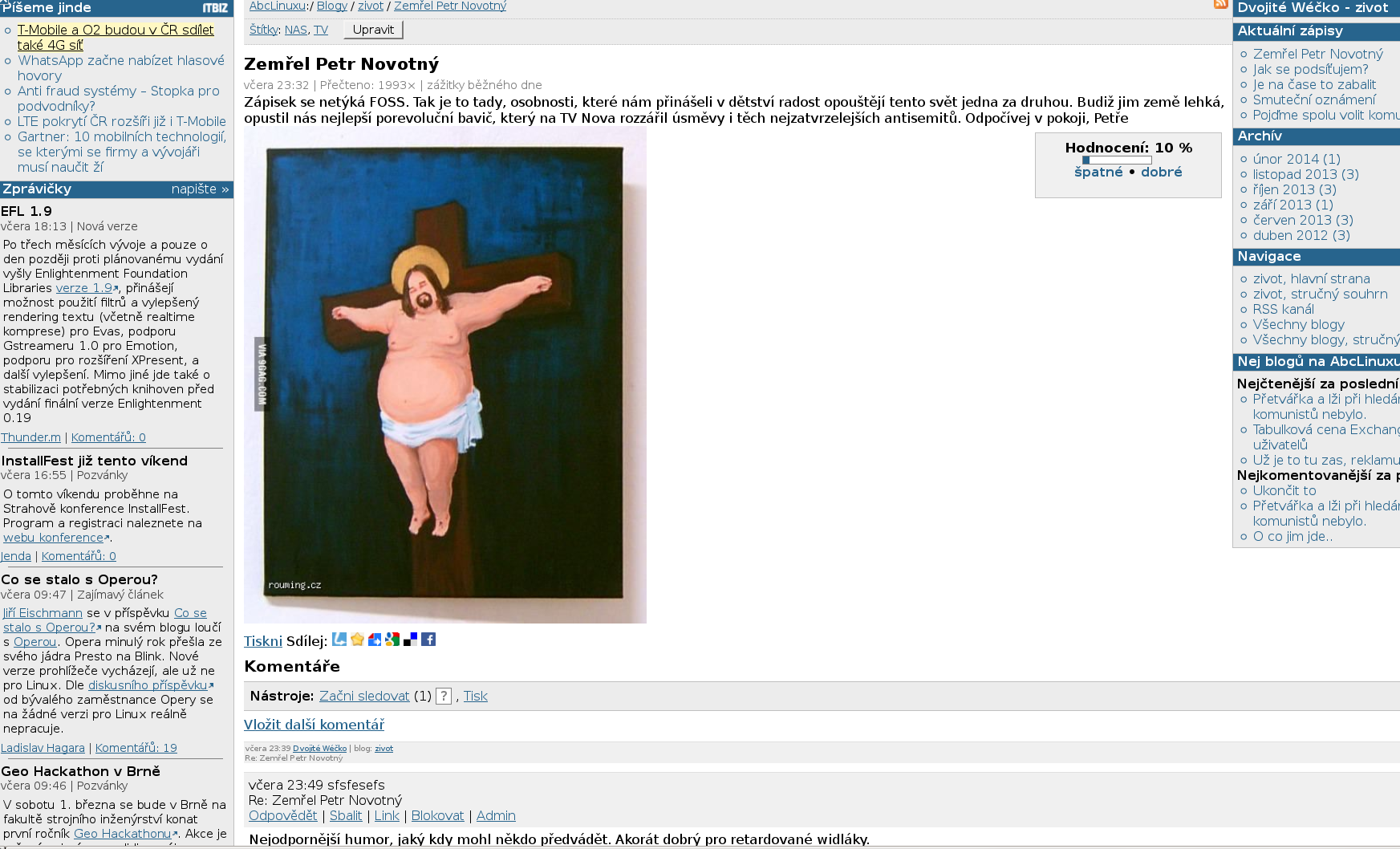Share via the Delicious bookmark icon
The image size is (1400, 849).
pyautogui.click(x=410, y=640)
